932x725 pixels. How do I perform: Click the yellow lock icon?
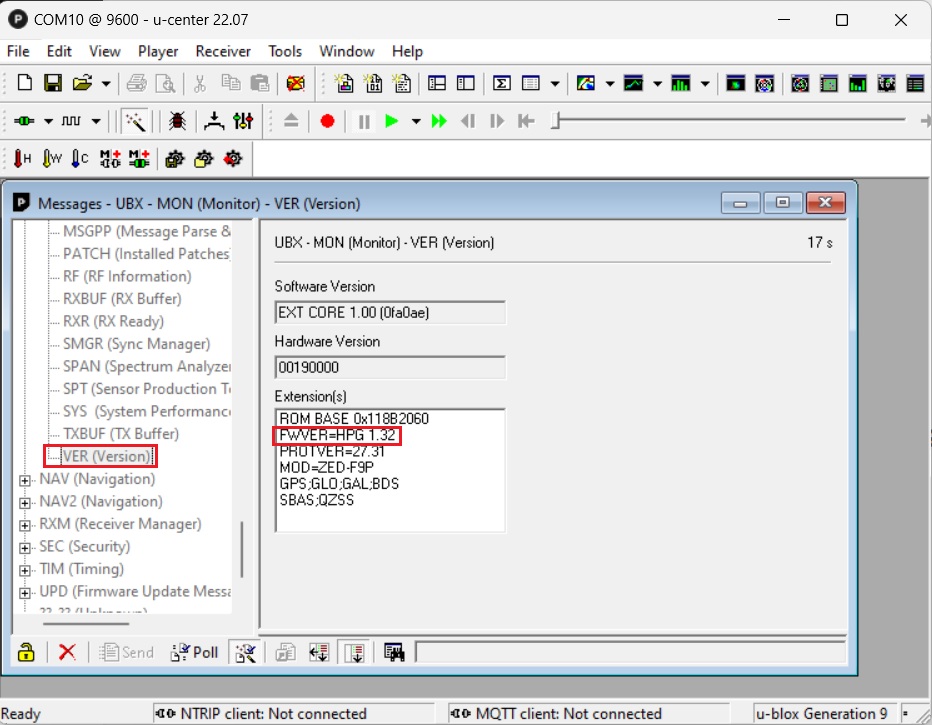click(27, 652)
